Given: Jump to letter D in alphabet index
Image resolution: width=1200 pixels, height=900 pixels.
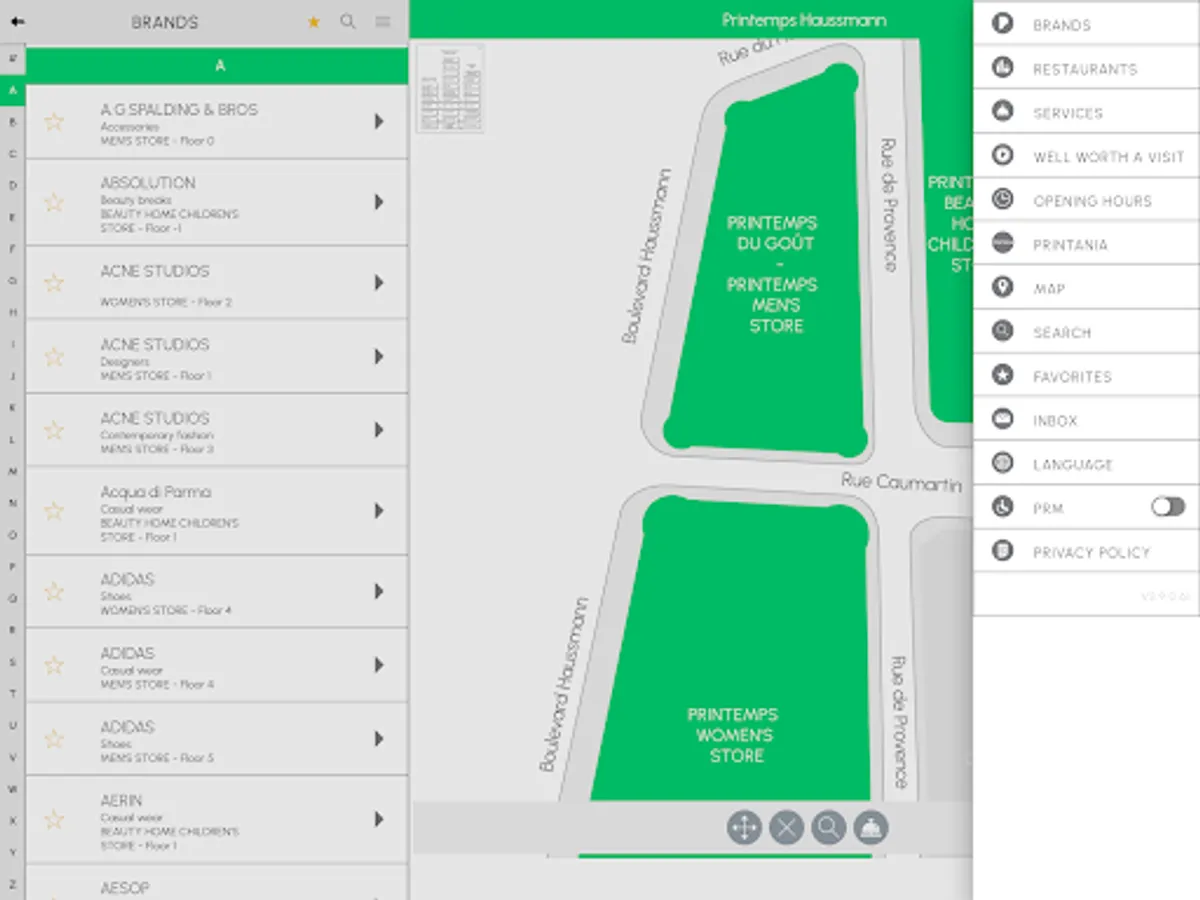Looking at the screenshot, I should [12, 186].
